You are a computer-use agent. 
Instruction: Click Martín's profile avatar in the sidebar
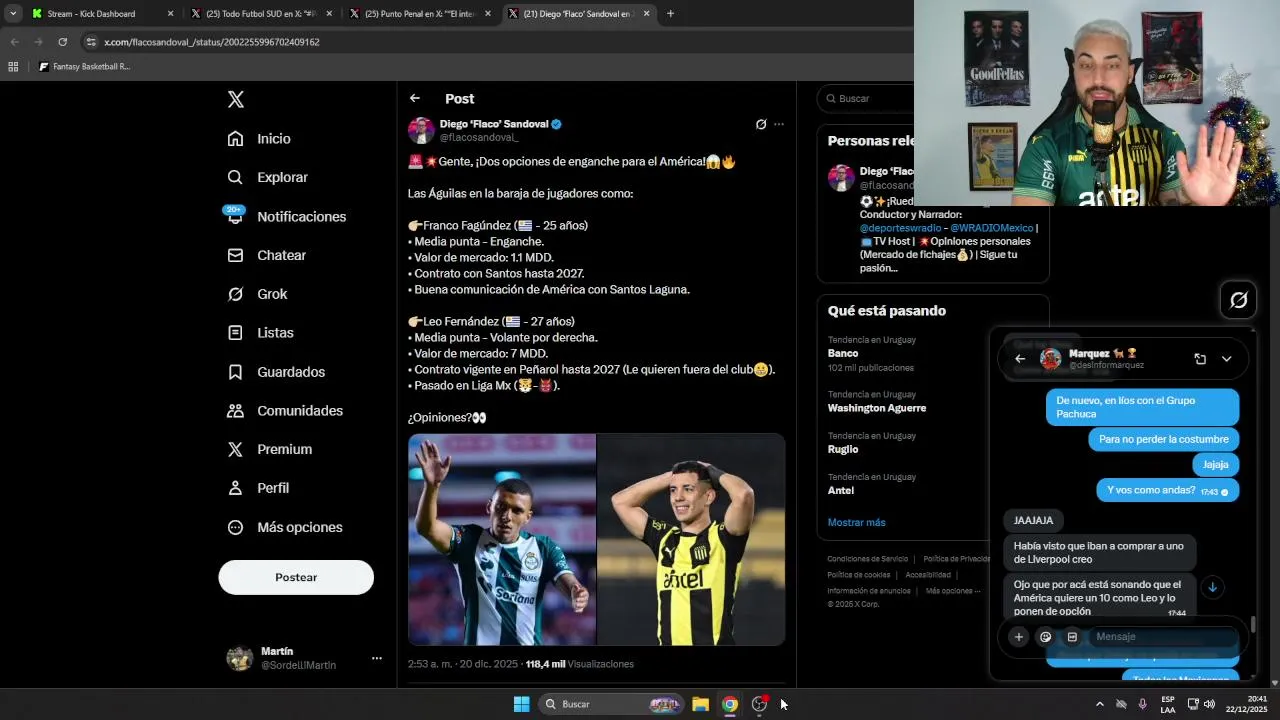[240, 658]
